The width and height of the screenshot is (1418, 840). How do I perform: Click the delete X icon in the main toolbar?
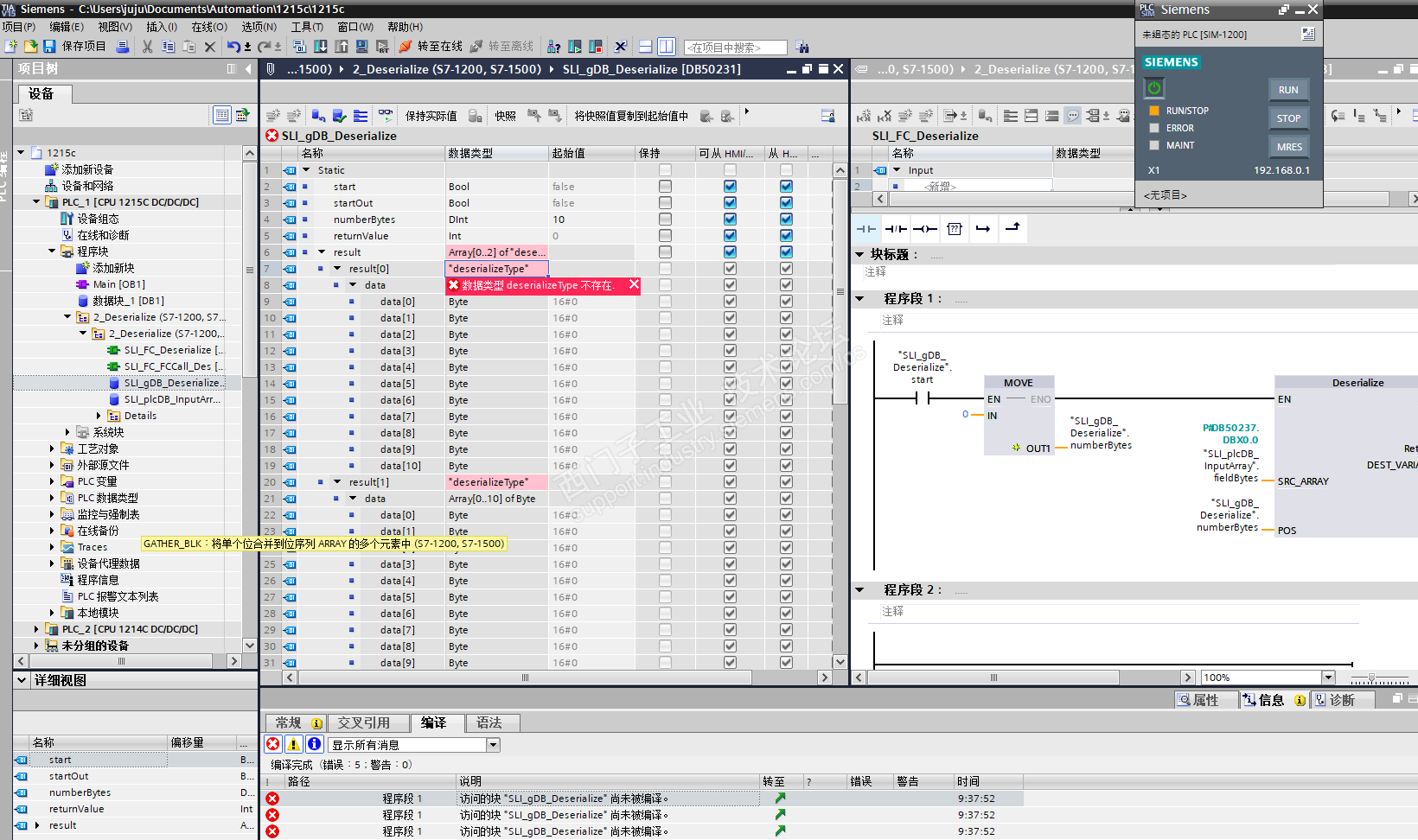[210, 46]
